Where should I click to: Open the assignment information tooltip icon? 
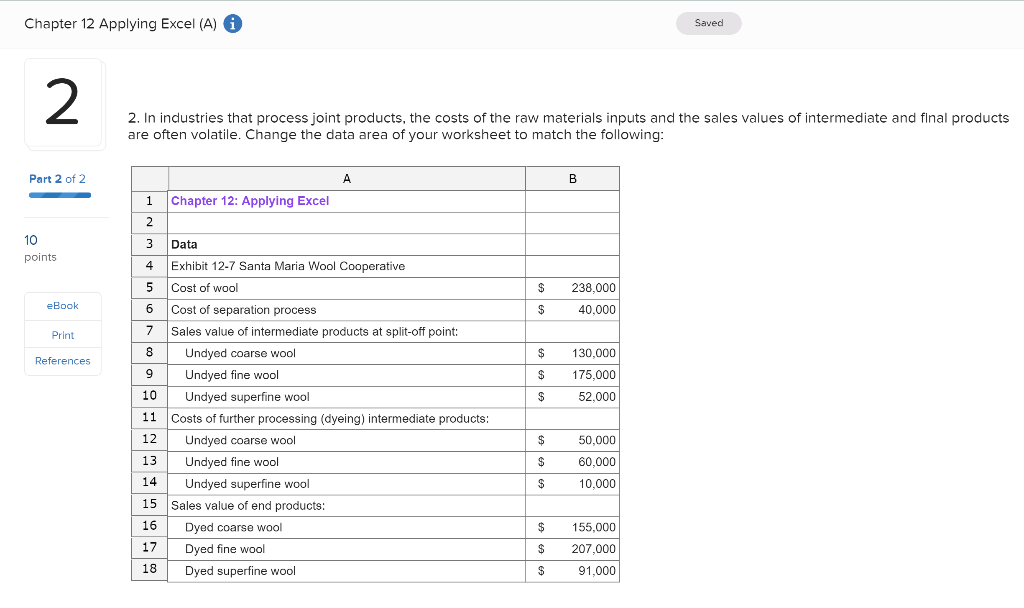(x=232, y=24)
